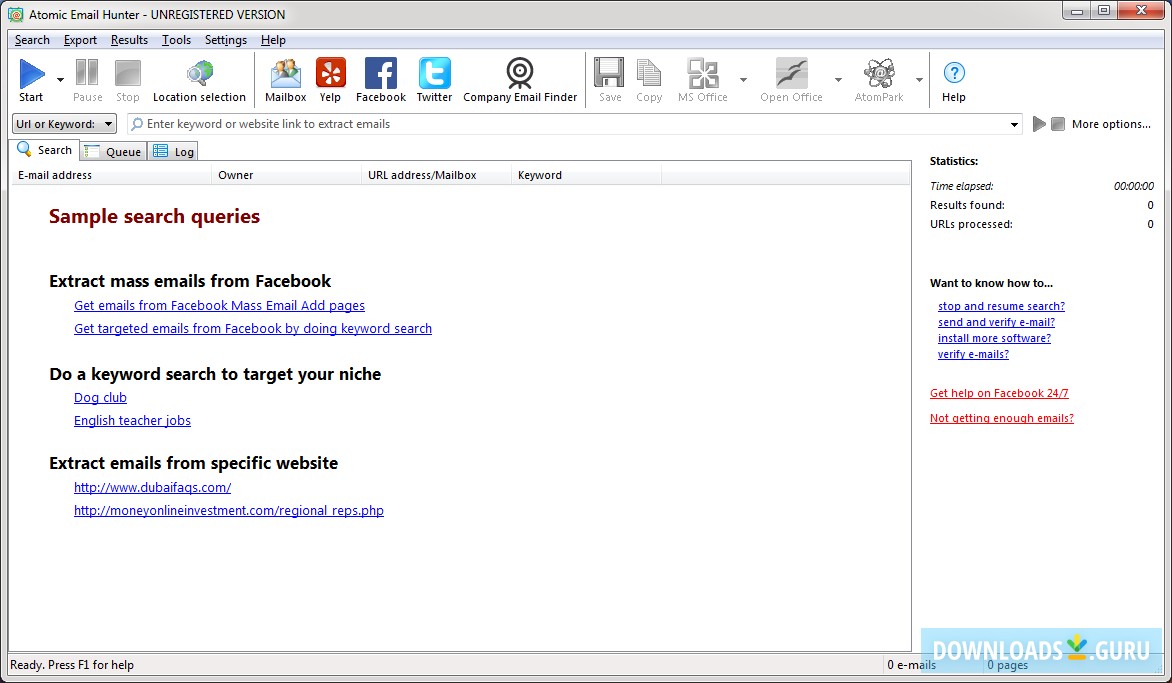Expand the MS Office dropdown arrow
This screenshot has width=1172, height=683.
tap(743, 79)
